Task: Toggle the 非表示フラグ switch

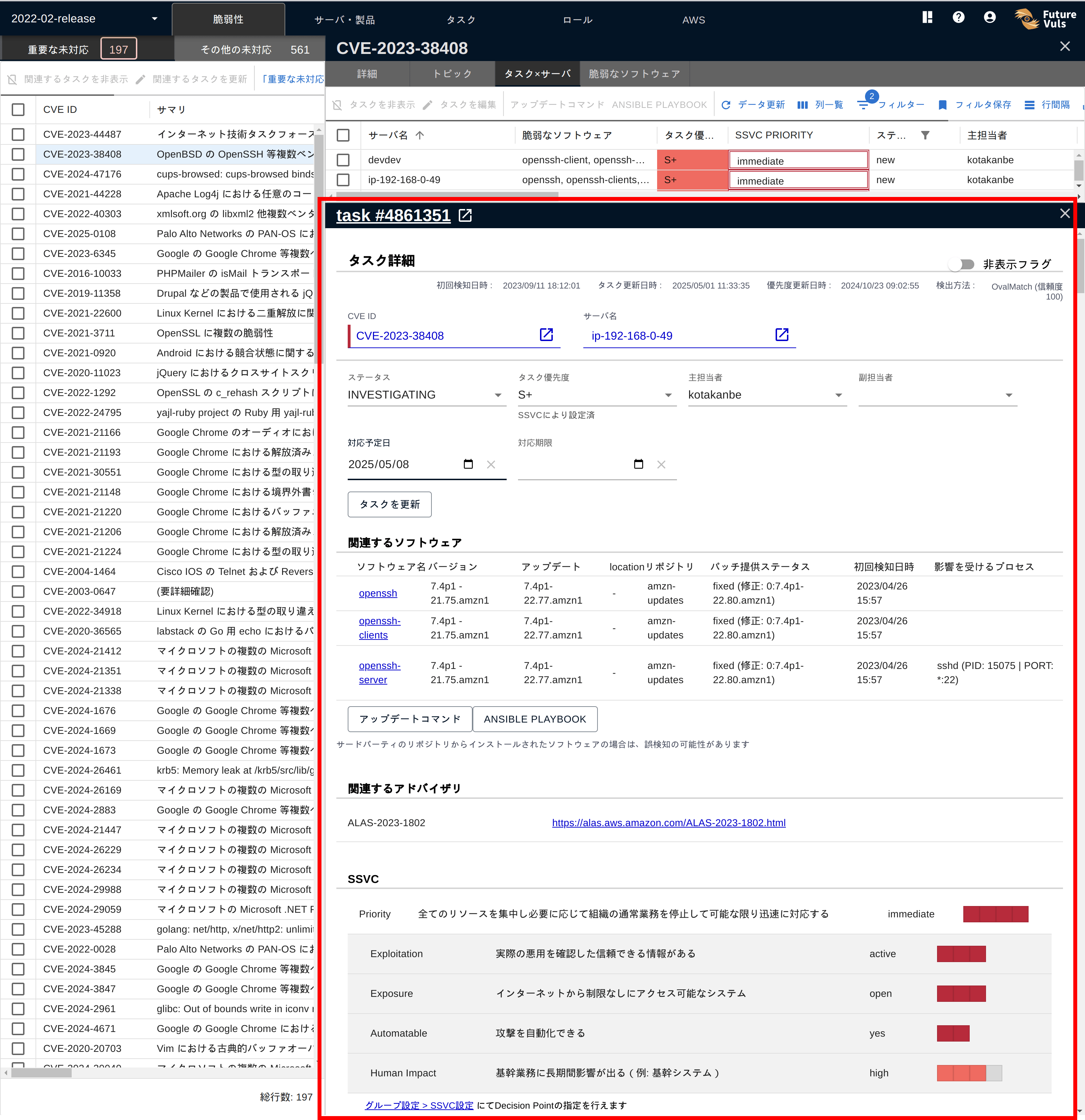Action: [961, 265]
